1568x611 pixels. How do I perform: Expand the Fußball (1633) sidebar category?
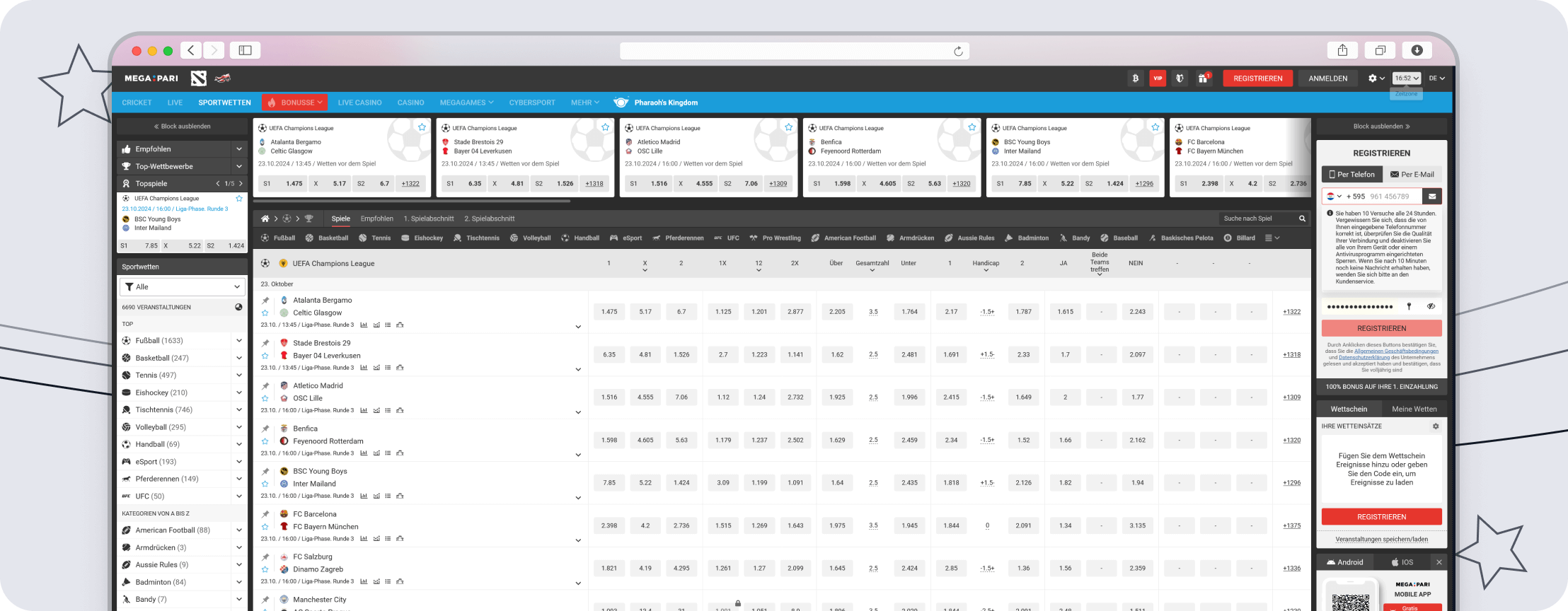pyautogui.click(x=239, y=341)
